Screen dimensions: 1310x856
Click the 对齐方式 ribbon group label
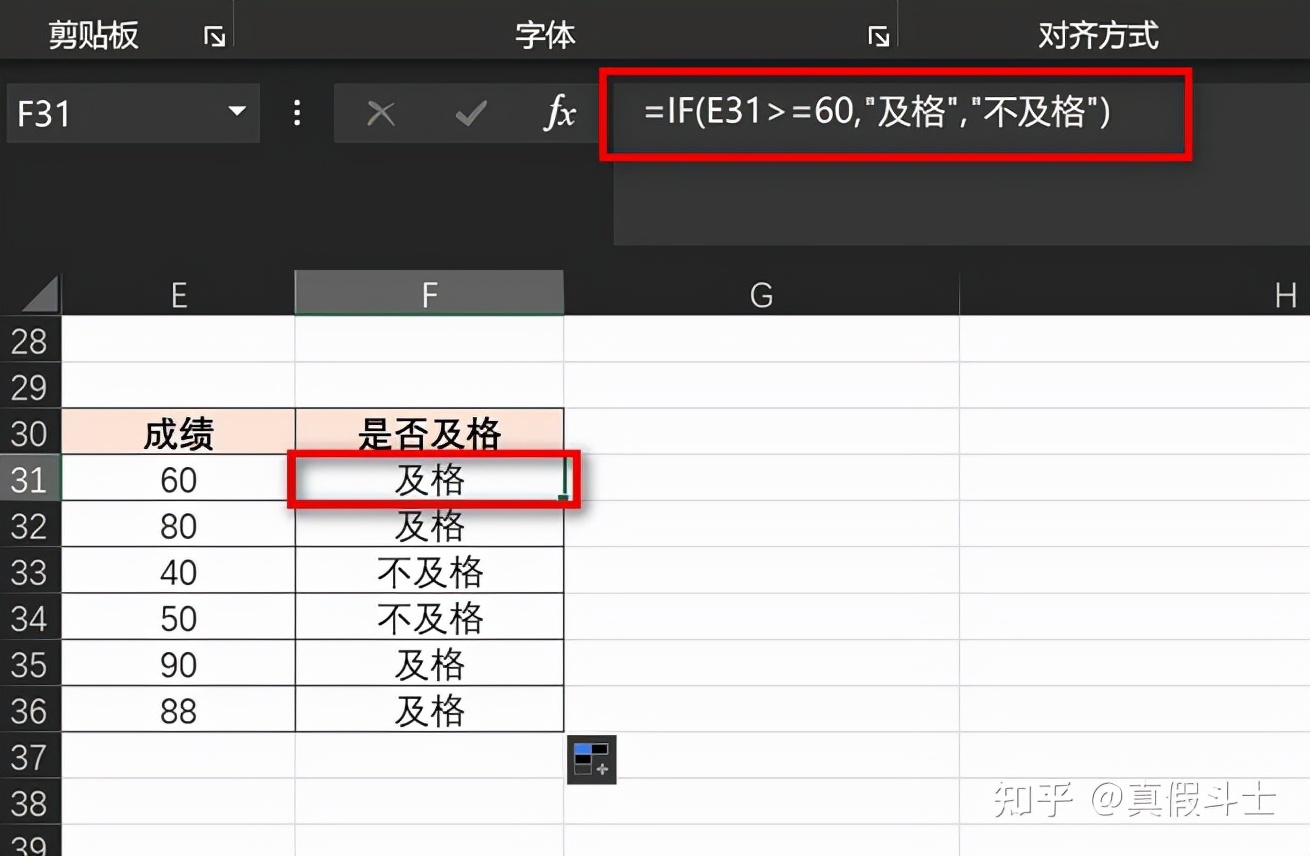coord(1098,34)
